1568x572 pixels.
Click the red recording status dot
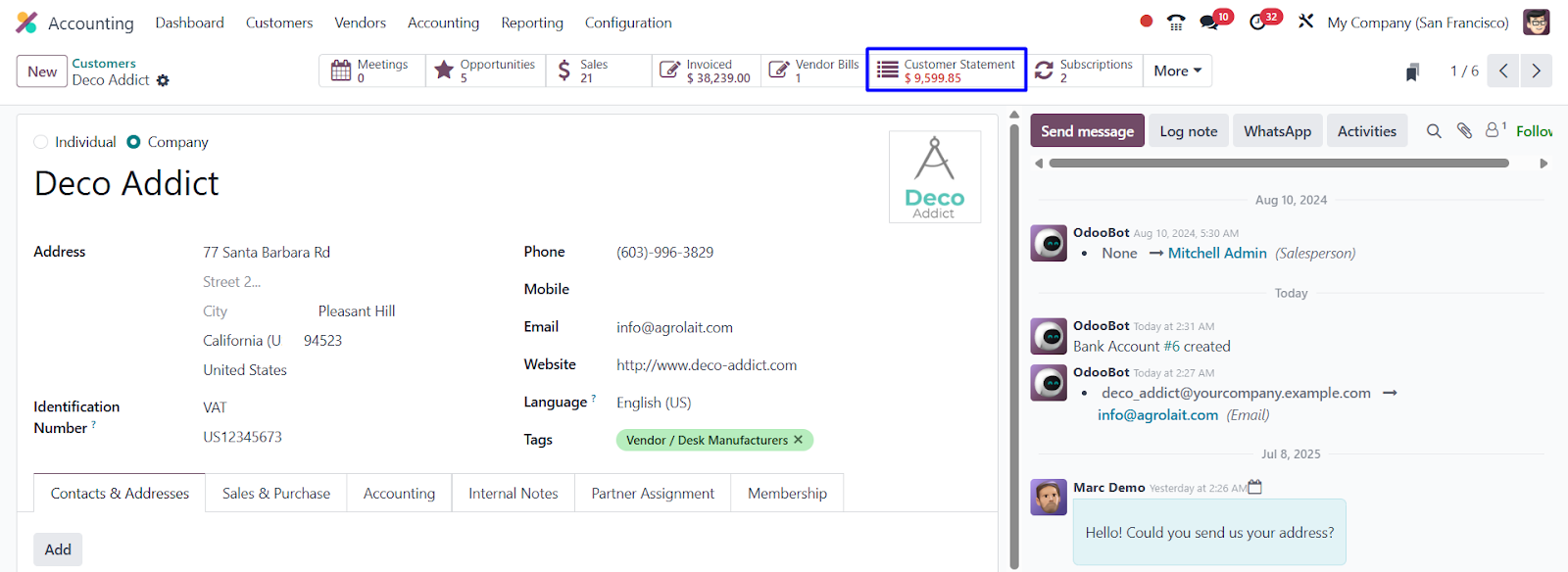click(1147, 21)
